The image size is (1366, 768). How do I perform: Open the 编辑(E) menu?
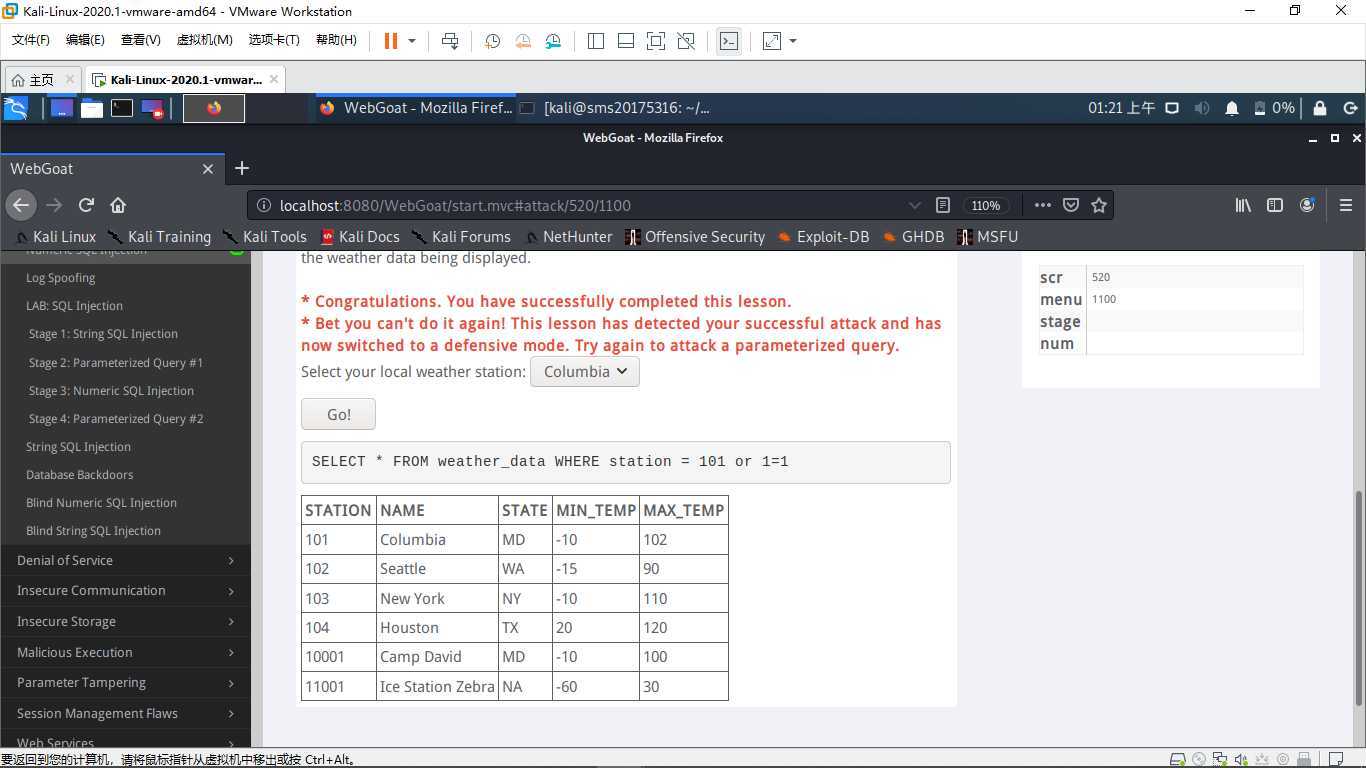coord(85,40)
